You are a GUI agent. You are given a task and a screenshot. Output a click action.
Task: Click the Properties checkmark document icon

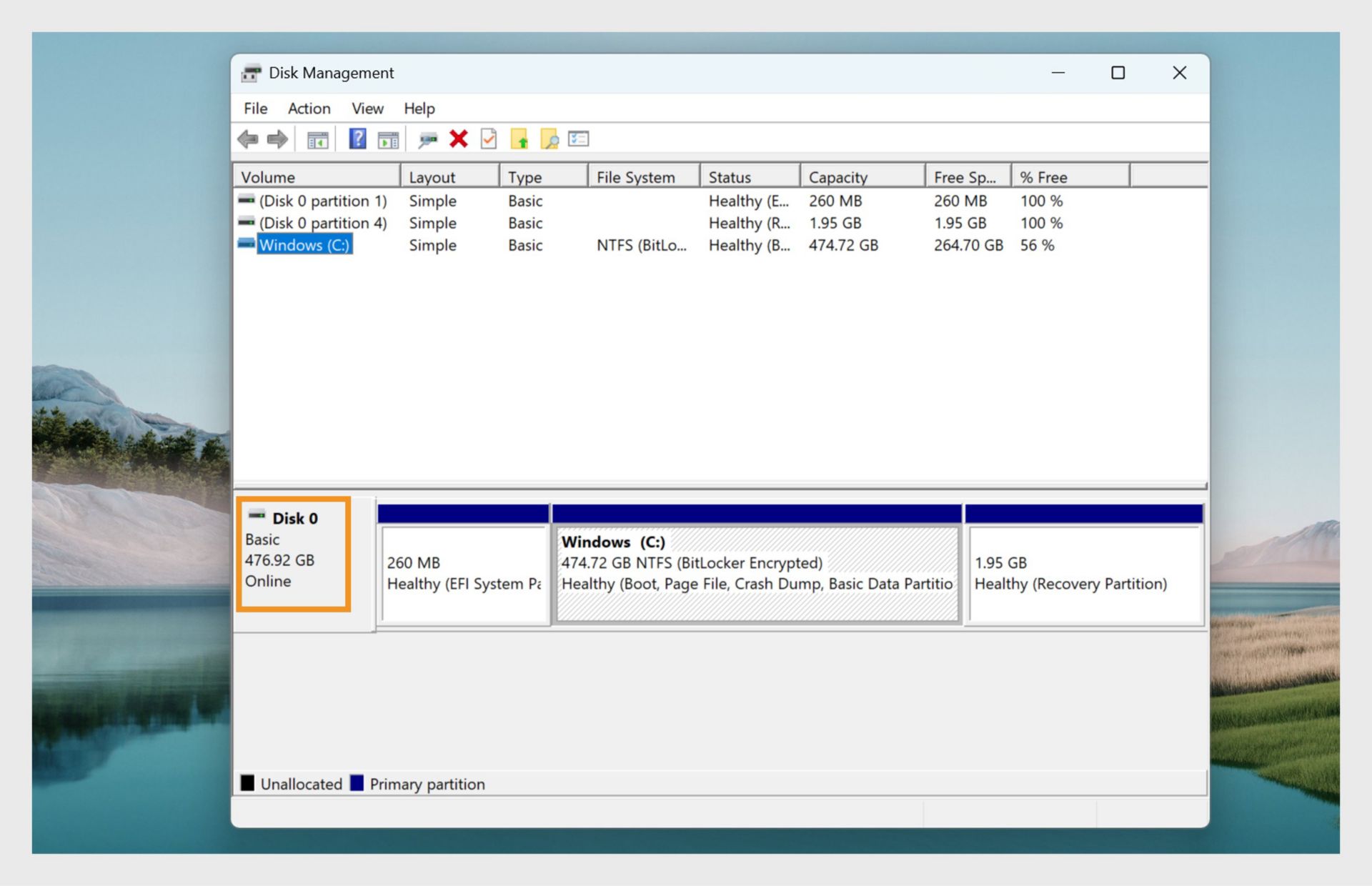click(x=489, y=139)
